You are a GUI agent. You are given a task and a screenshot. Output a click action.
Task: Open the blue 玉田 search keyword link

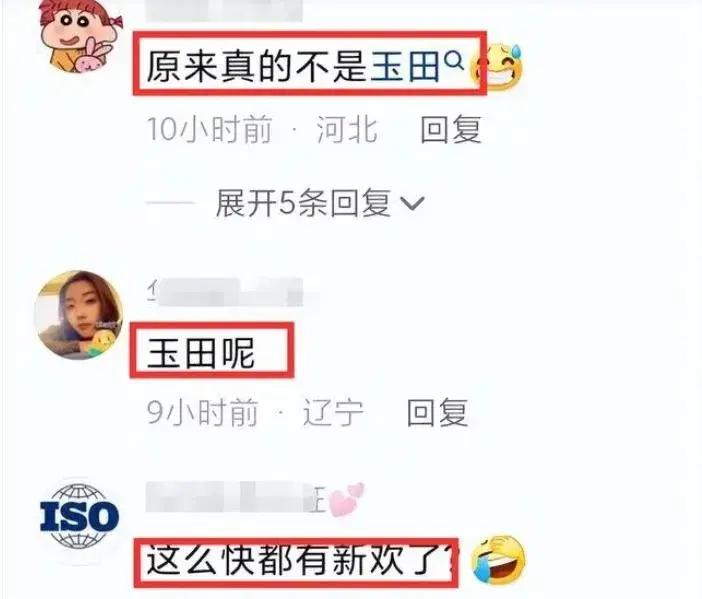click(405, 67)
